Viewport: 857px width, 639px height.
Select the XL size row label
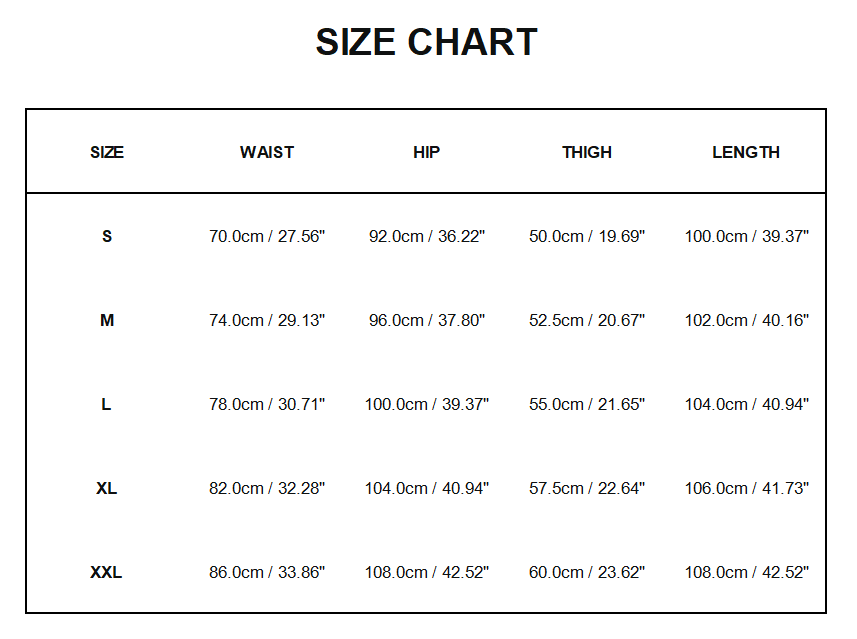pyautogui.click(x=107, y=489)
